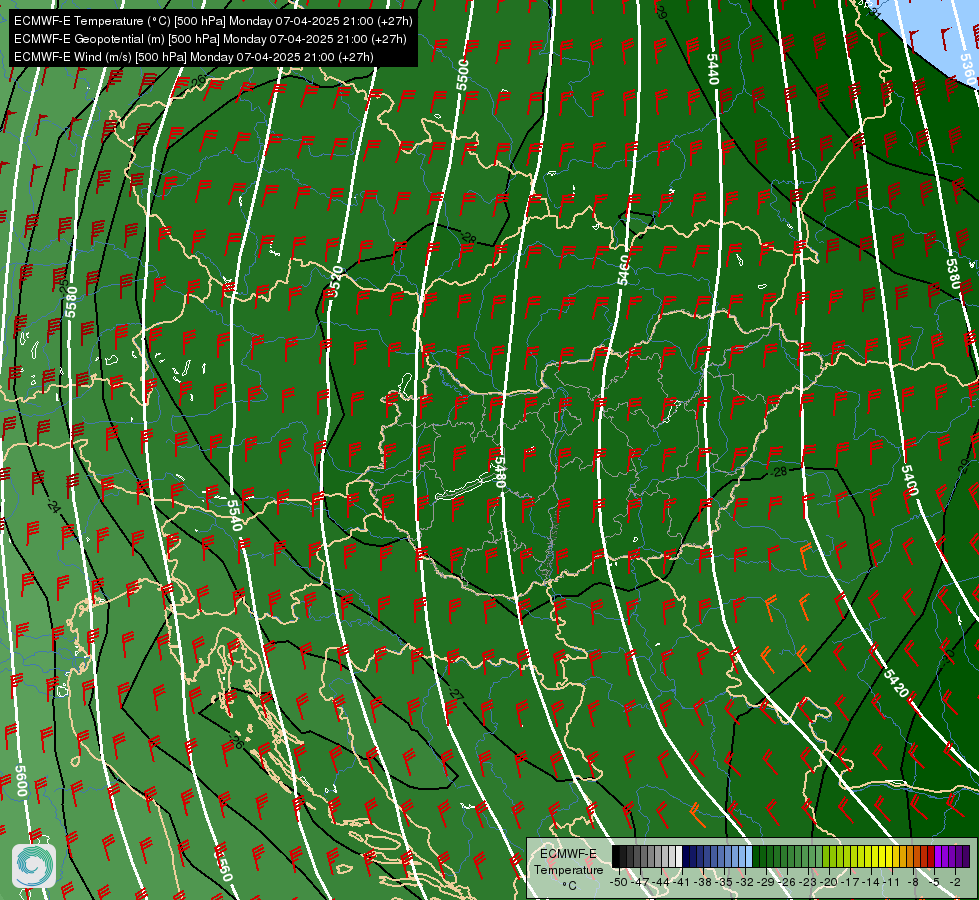
Task: Select the ECMWF-E Wind title line
Action: tap(194, 57)
